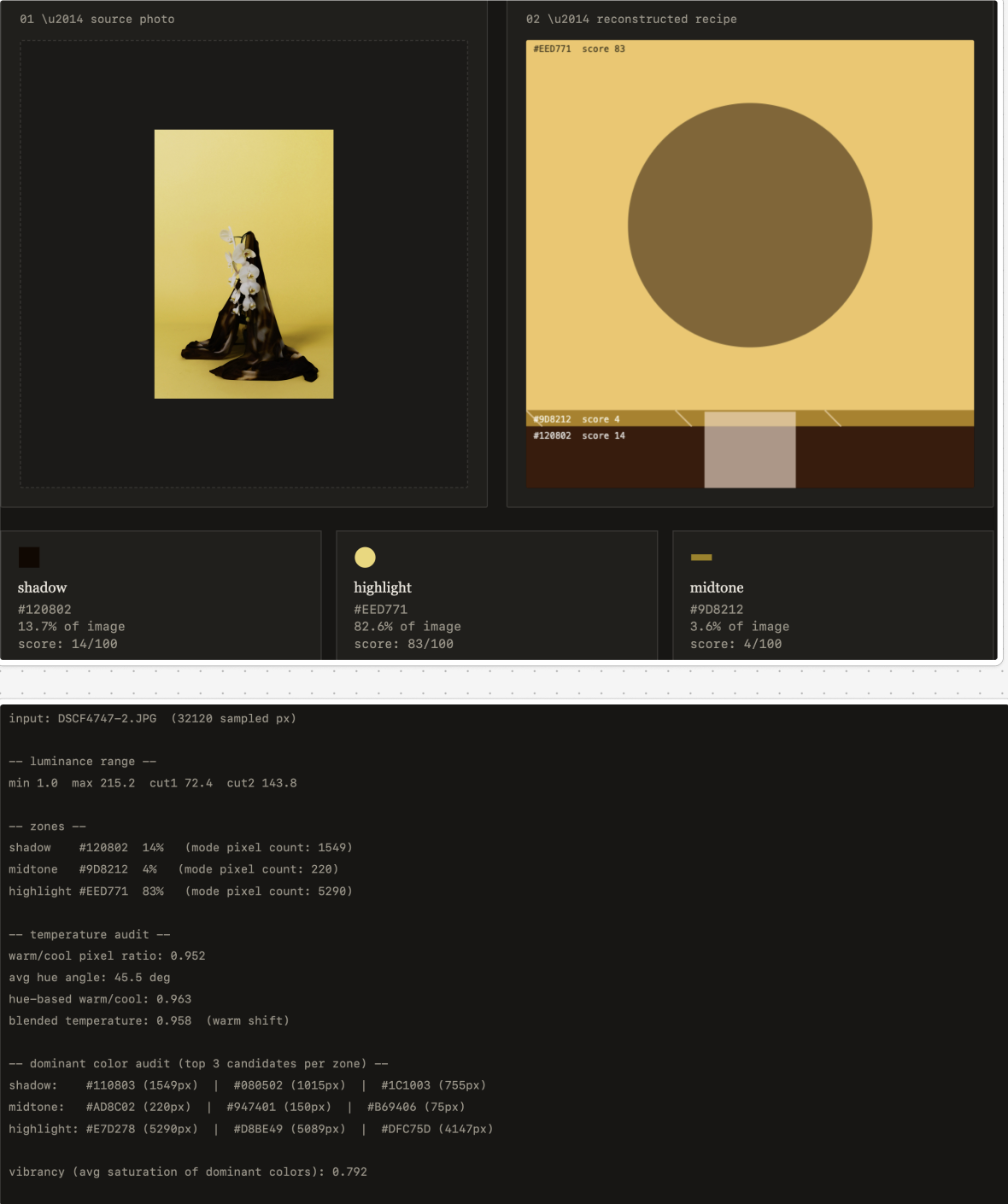The height and width of the screenshot is (1204, 1008).
Task: Click the 'min 1.0 max 215.2' line
Action: pos(153,783)
